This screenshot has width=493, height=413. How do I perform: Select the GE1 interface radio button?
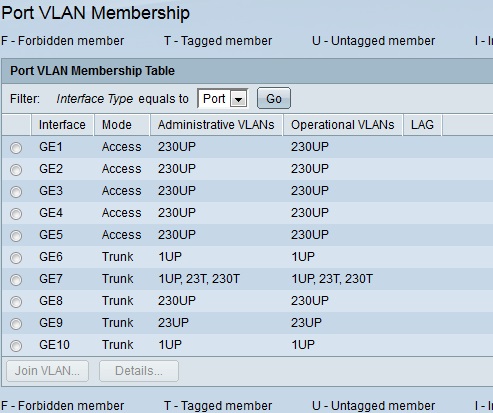pos(16,148)
